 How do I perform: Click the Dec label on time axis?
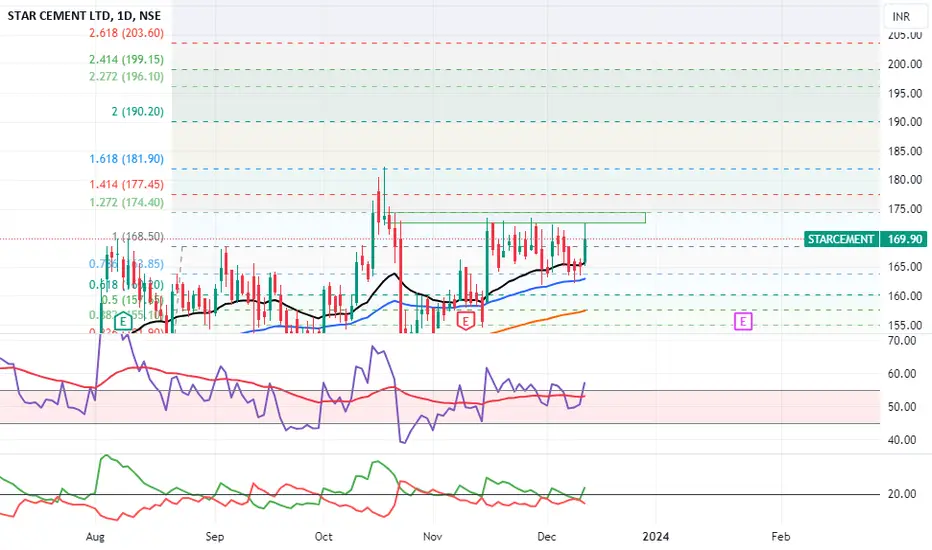(x=546, y=537)
